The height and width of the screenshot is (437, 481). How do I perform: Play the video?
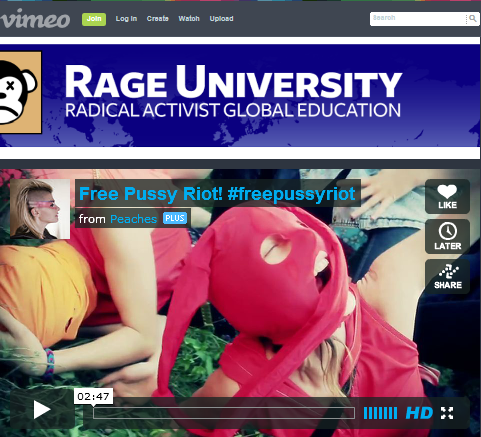pyautogui.click(x=42, y=410)
